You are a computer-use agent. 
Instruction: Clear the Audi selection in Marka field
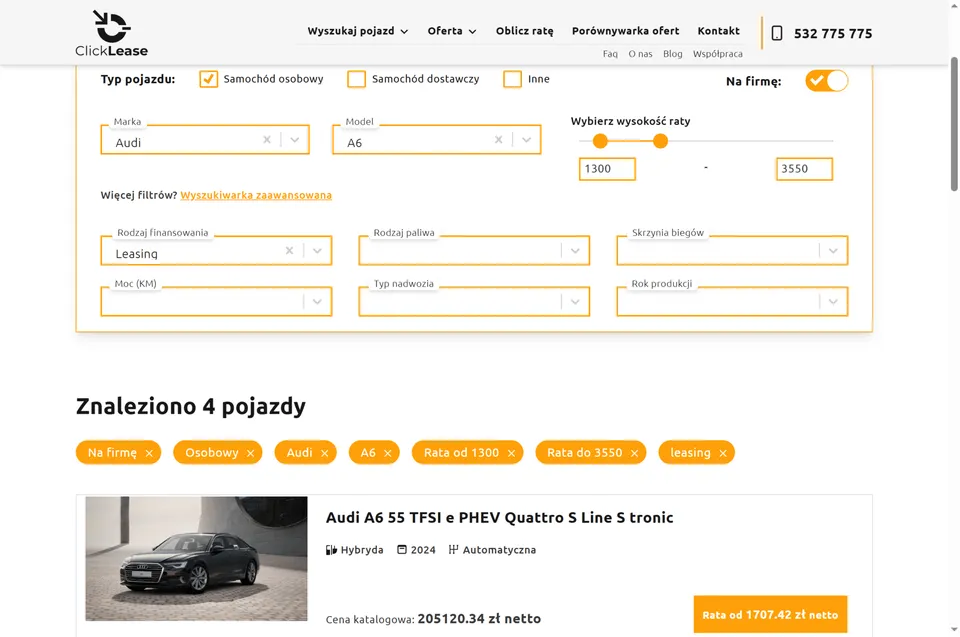coord(267,140)
